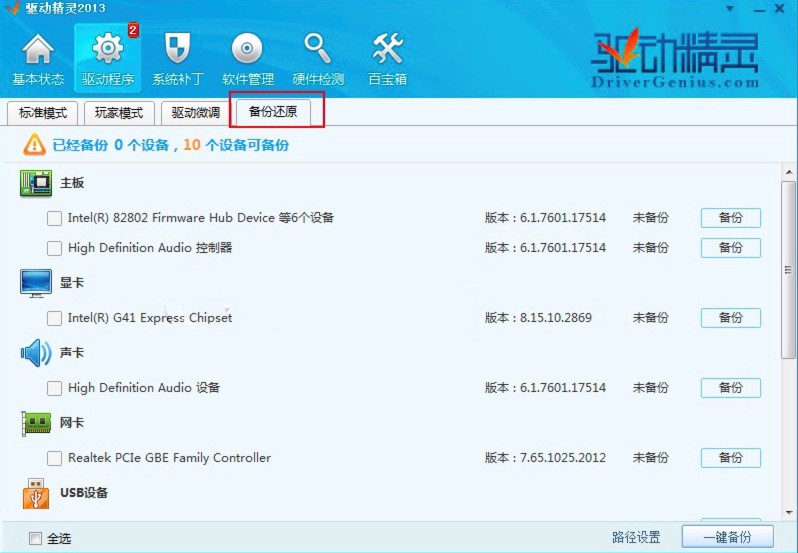Open the 百宝箱 tools icon
798x553 pixels.
point(387,58)
